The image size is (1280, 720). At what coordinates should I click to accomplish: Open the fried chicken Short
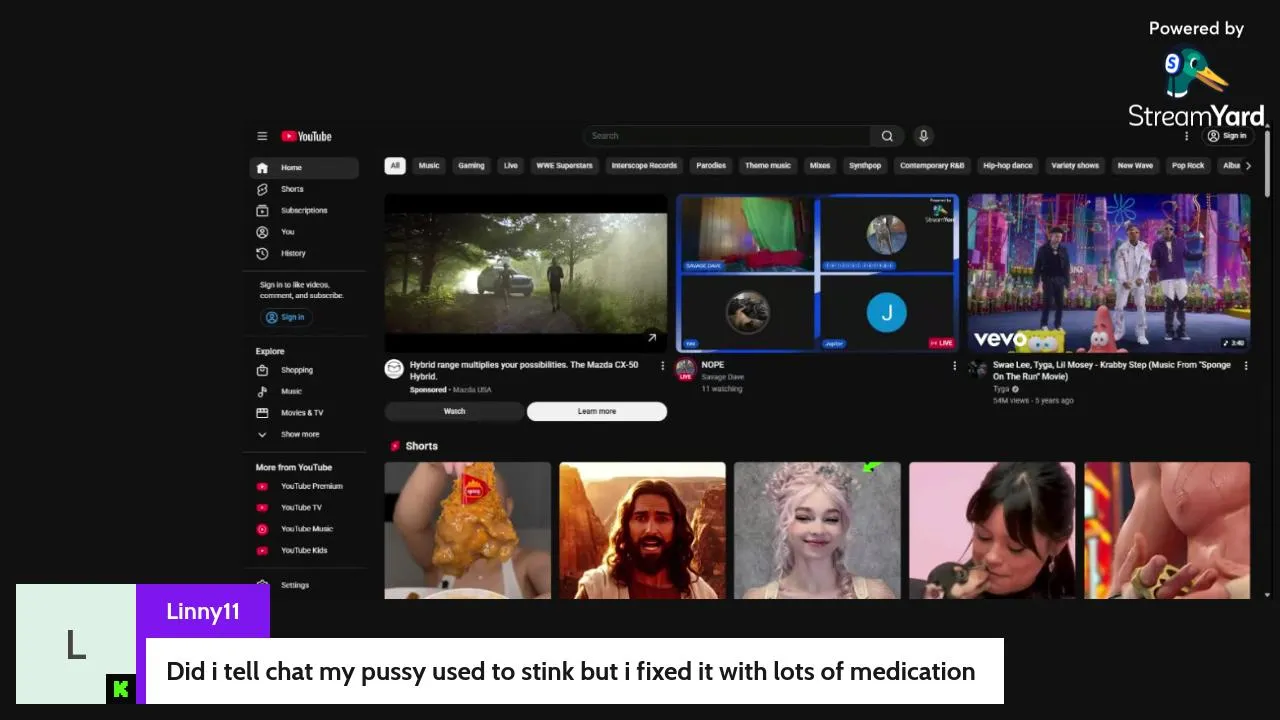[468, 530]
